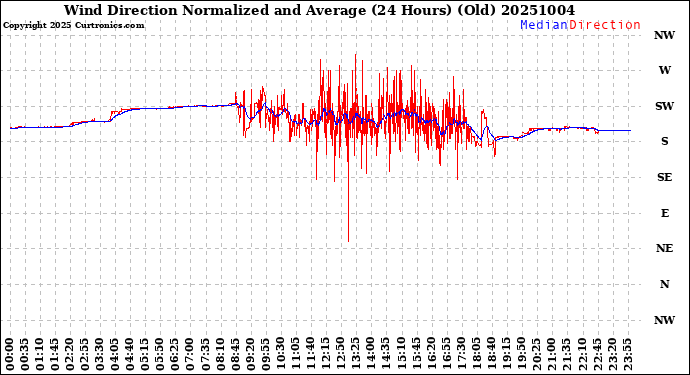The width and height of the screenshot is (690, 375).
Task: Click the '04:05' time axis label
Action: [x=115, y=355]
